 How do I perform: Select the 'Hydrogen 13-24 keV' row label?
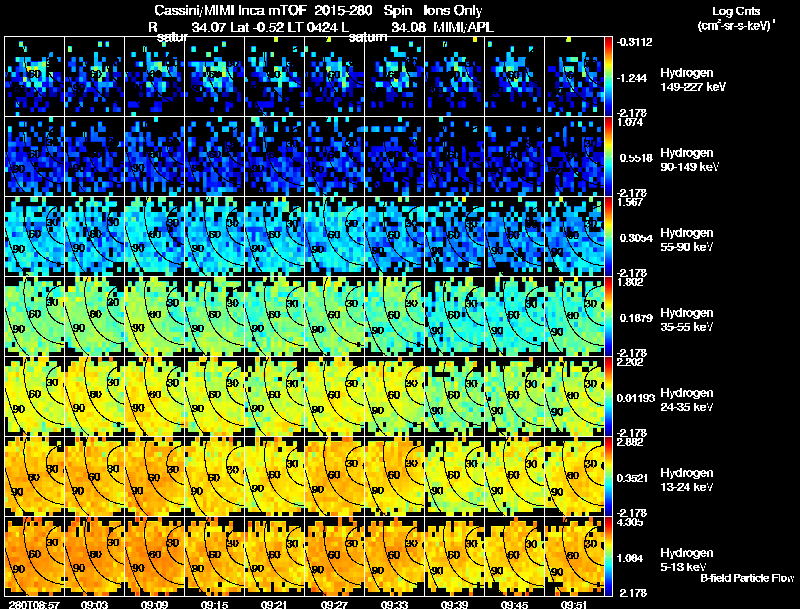point(686,480)
